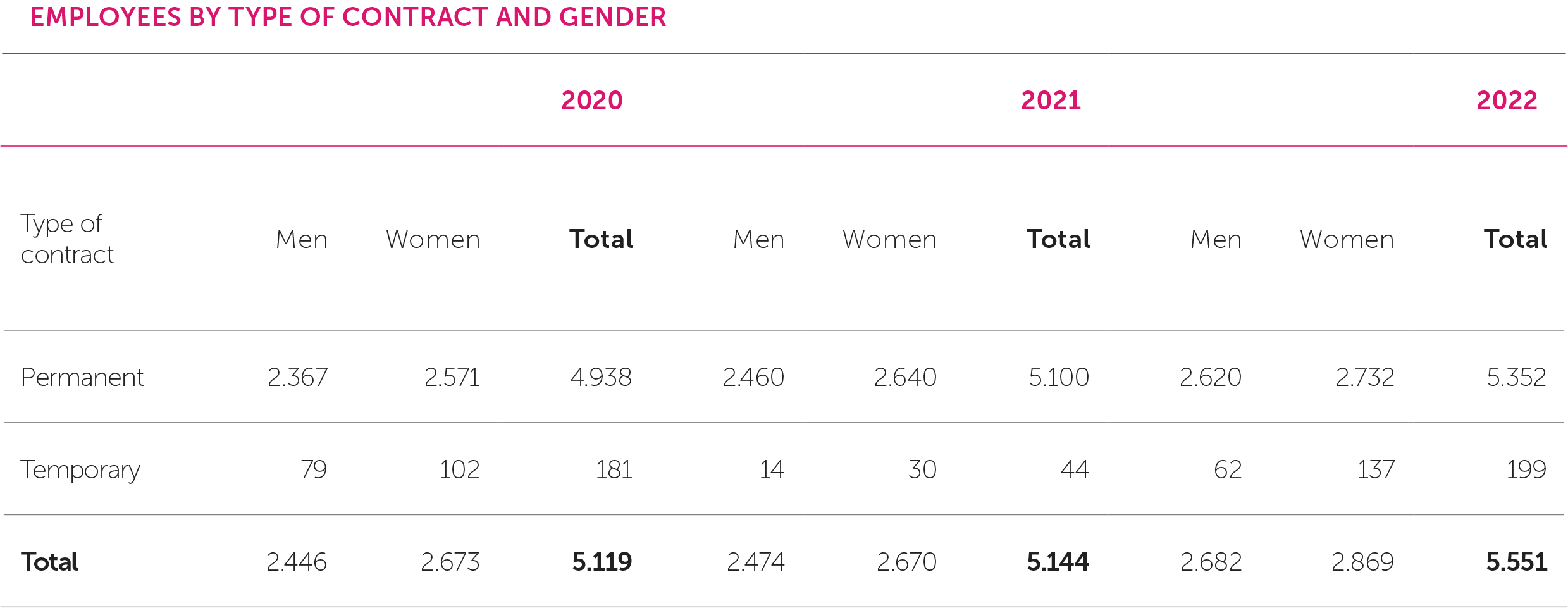Click the 2021 total value 5.144

point(1058,562)
